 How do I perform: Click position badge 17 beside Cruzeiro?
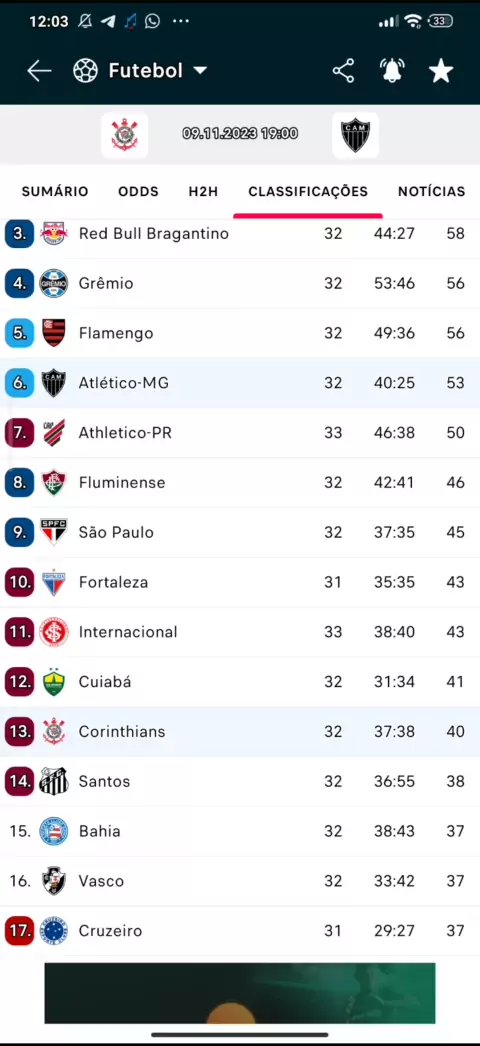(x=19, y=931)
